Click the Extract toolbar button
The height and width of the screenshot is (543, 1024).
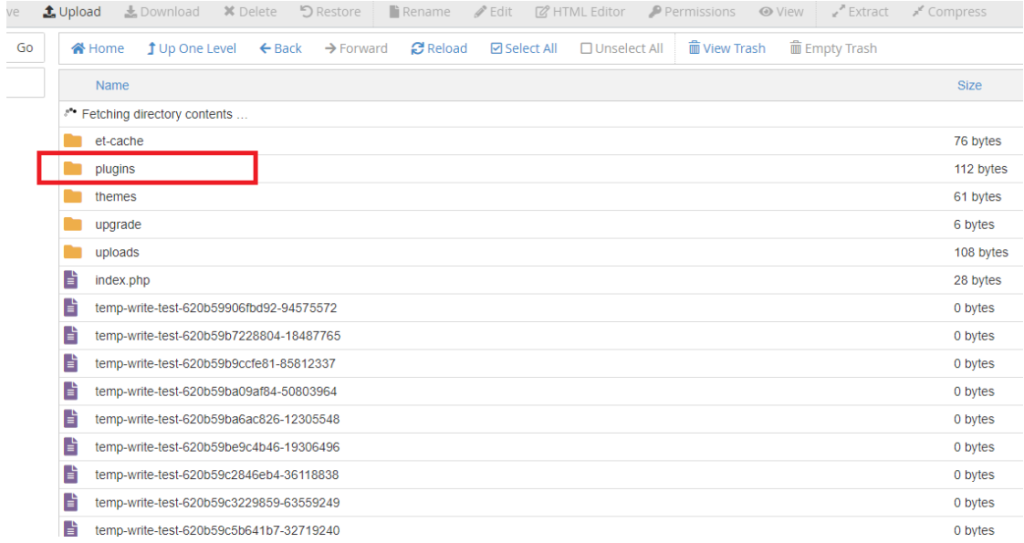pyautogui.click(x=860, y=12)
